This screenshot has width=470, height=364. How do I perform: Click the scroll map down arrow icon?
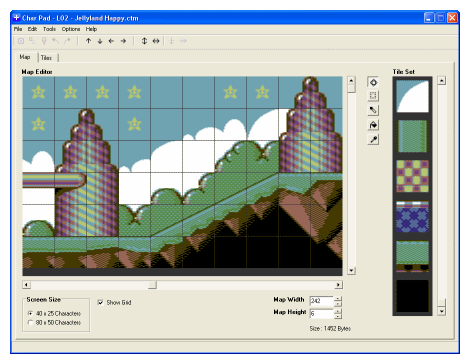point(351,270)
